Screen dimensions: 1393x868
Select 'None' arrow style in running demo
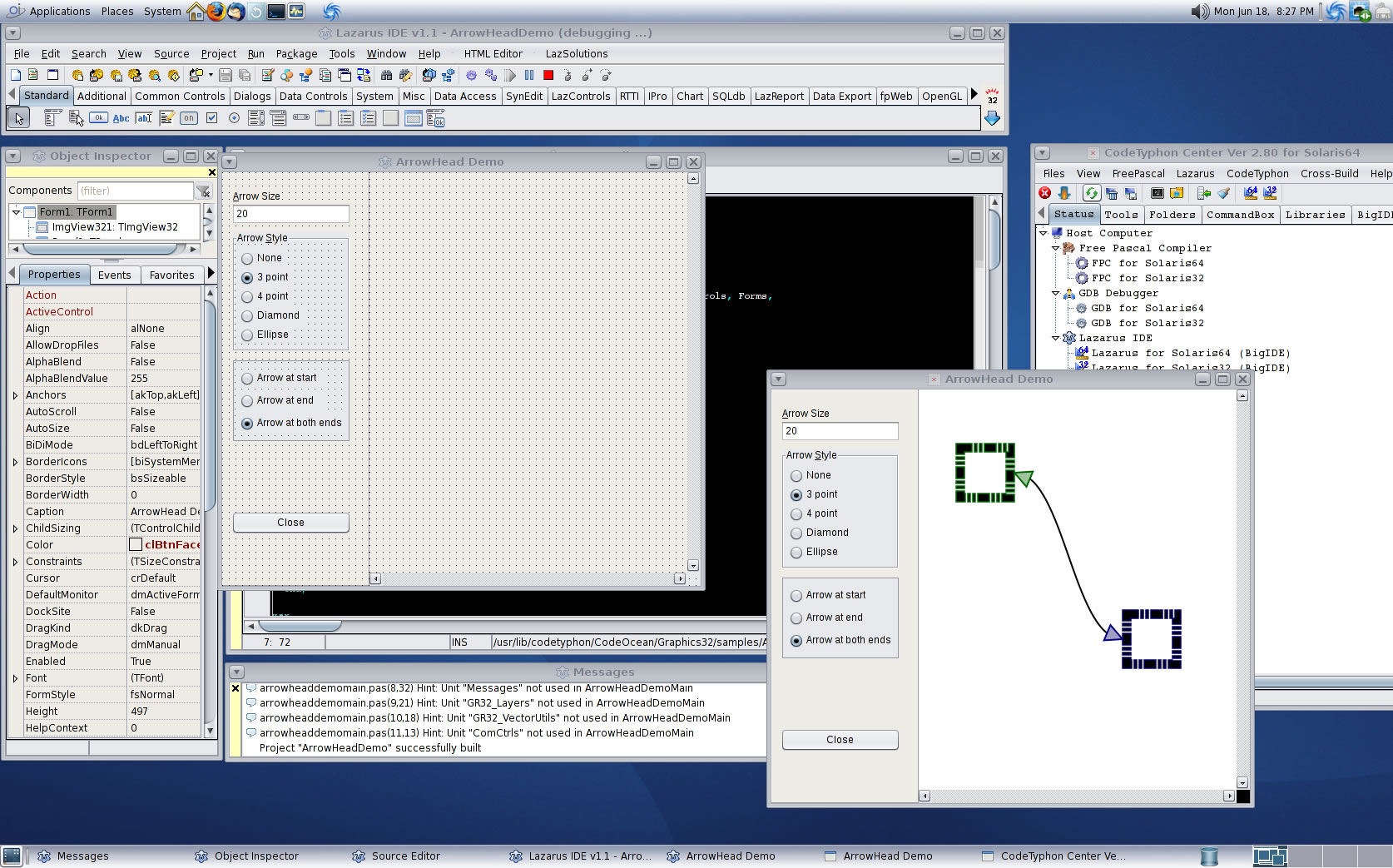[796, 476]
